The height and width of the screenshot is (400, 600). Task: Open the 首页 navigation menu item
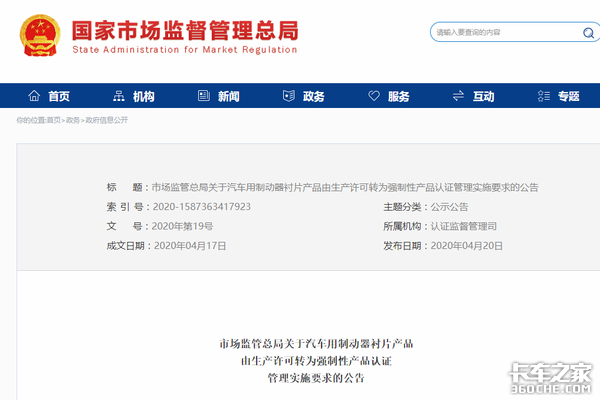coord(59,97)
